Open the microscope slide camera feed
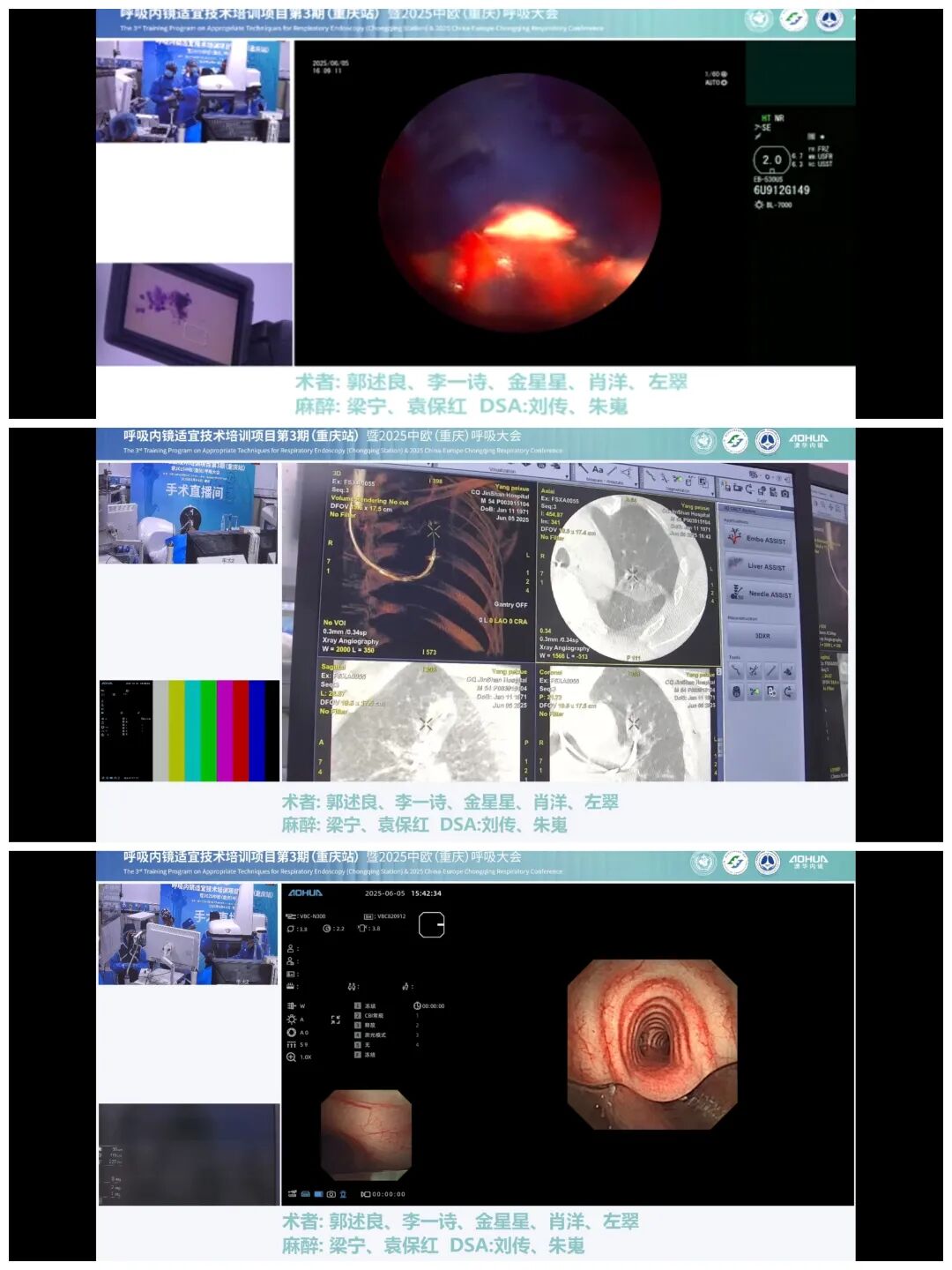The width and height of the screenshot is (952, 1270). 194,313
